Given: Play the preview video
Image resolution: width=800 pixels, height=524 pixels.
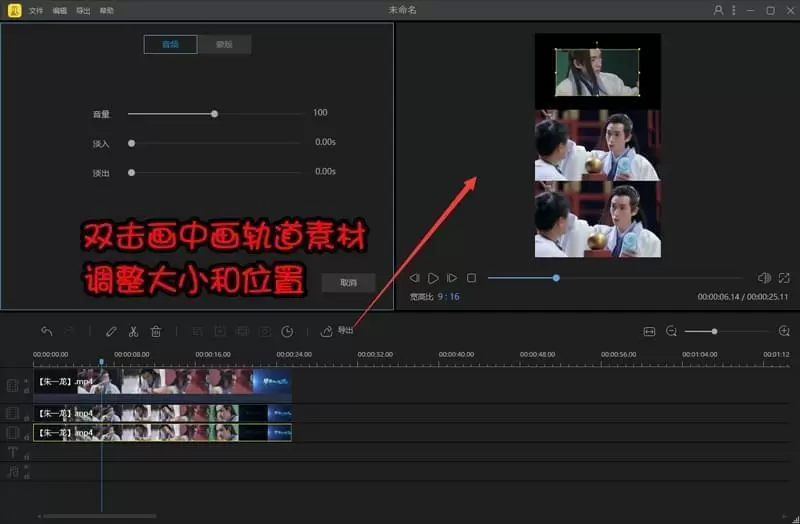Looking at the screenshot, I should coord(433,278).
